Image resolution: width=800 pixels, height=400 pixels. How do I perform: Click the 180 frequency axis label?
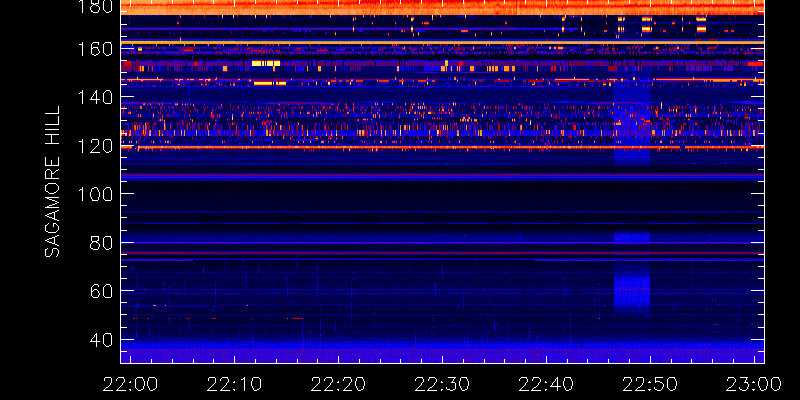click(95, 7)
